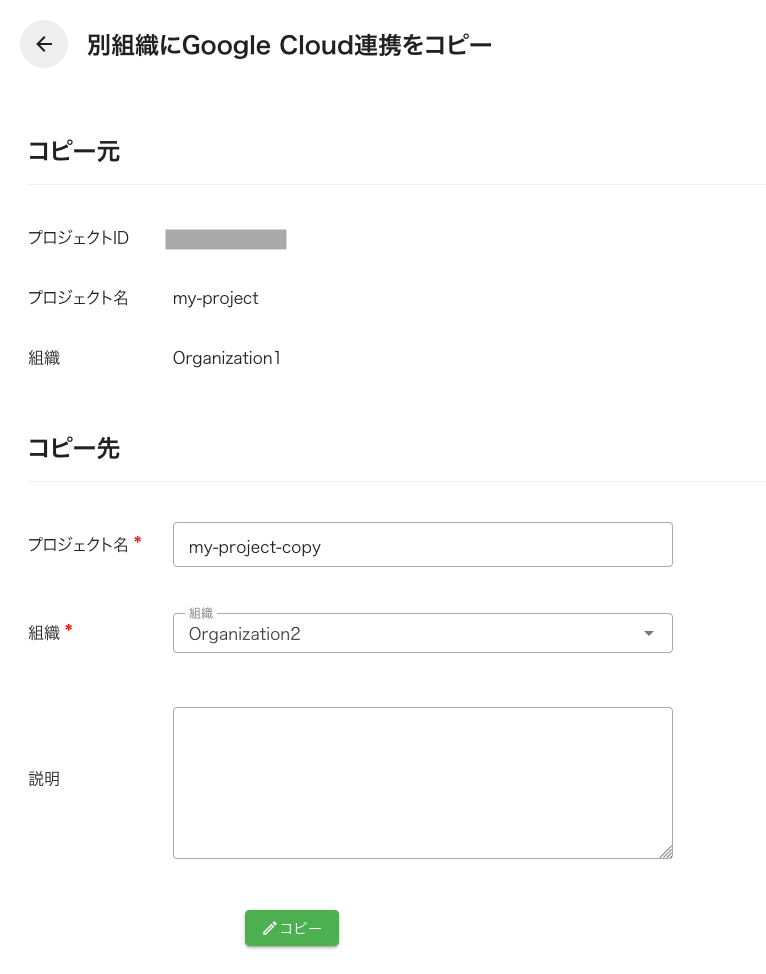Click the back arrow to return

point(43,44)
